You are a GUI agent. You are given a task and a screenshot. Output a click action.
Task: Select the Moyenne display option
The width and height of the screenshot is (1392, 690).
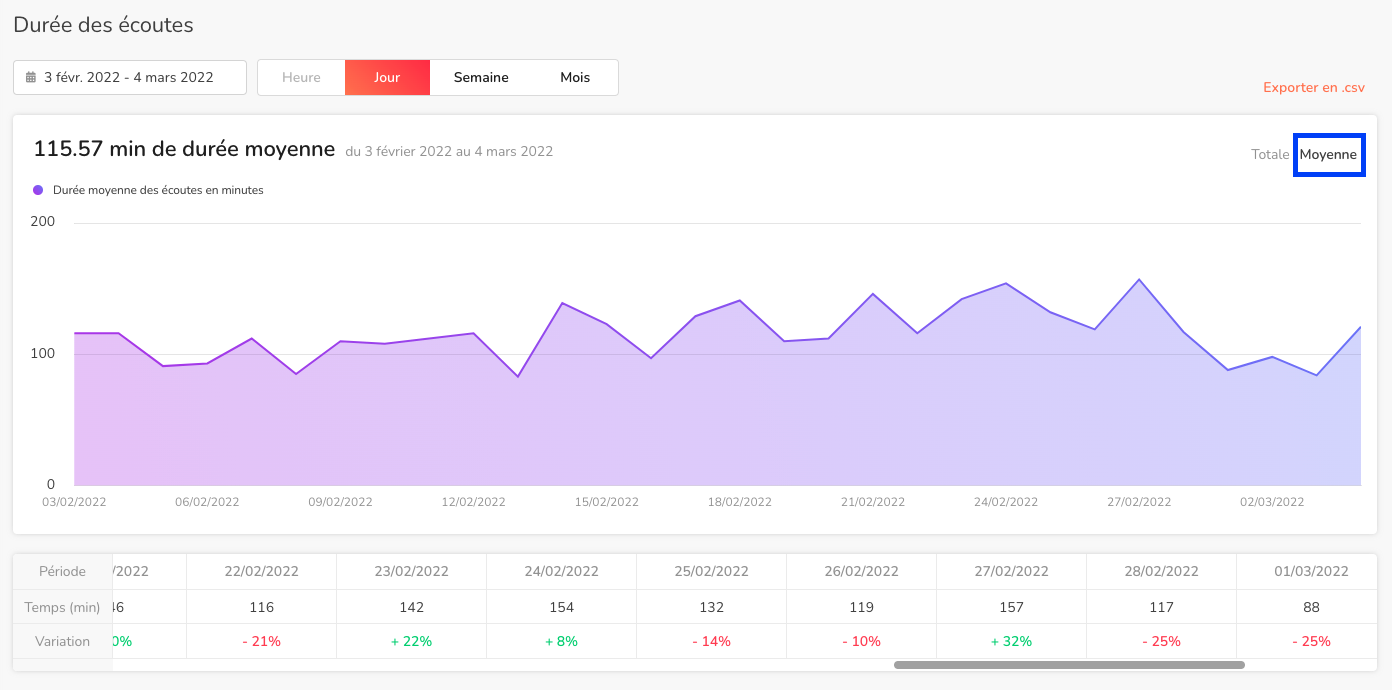click(1329, 155)
